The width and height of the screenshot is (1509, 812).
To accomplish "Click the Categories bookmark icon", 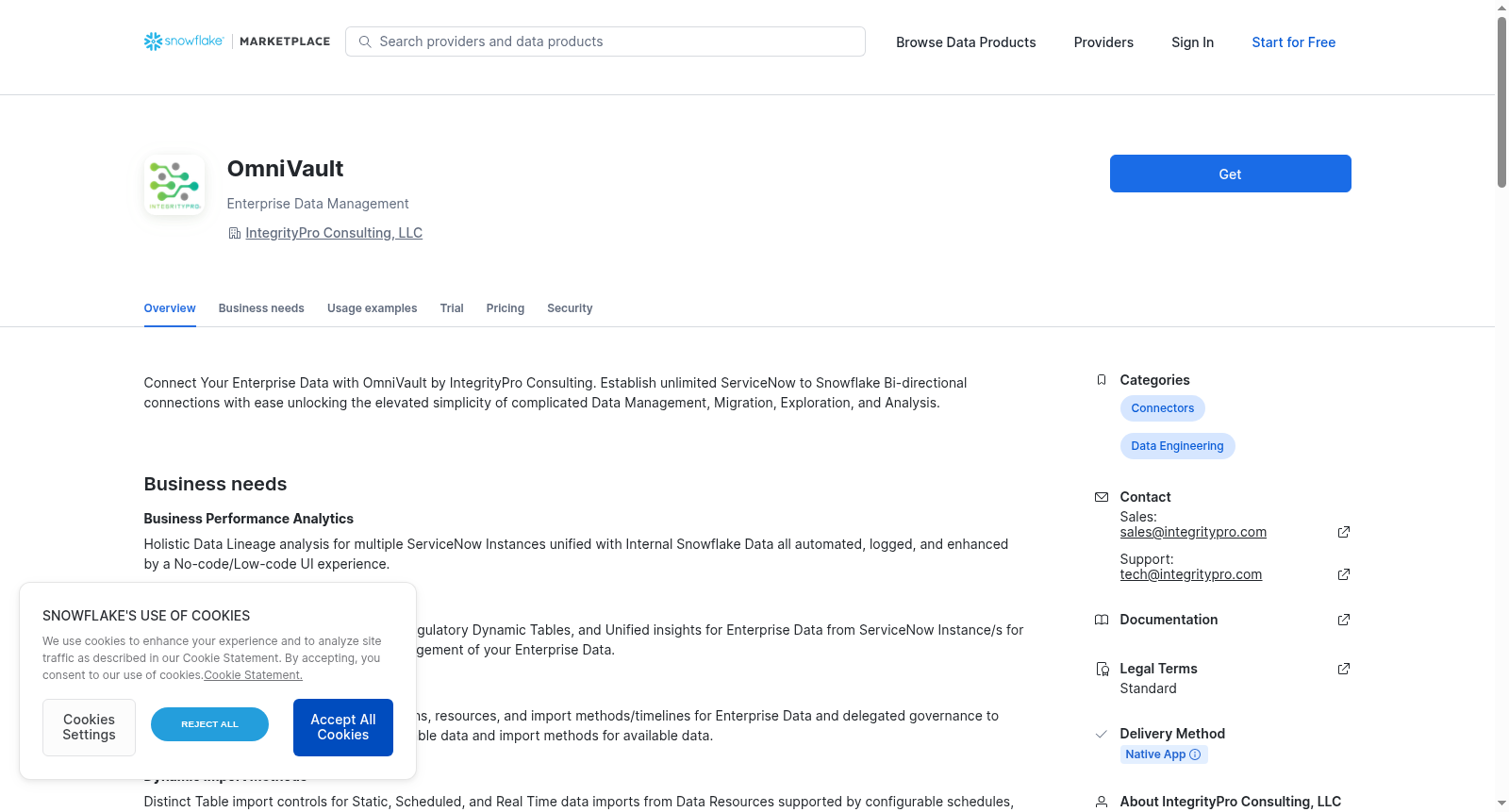I will [x=1101, y=380].
